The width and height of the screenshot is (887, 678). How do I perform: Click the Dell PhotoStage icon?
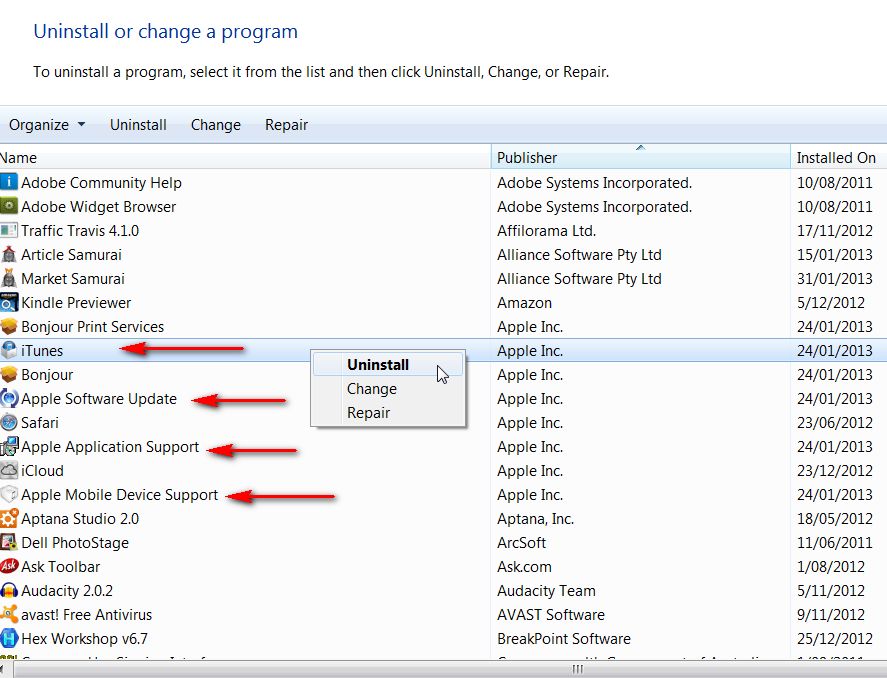coord(8,542)
